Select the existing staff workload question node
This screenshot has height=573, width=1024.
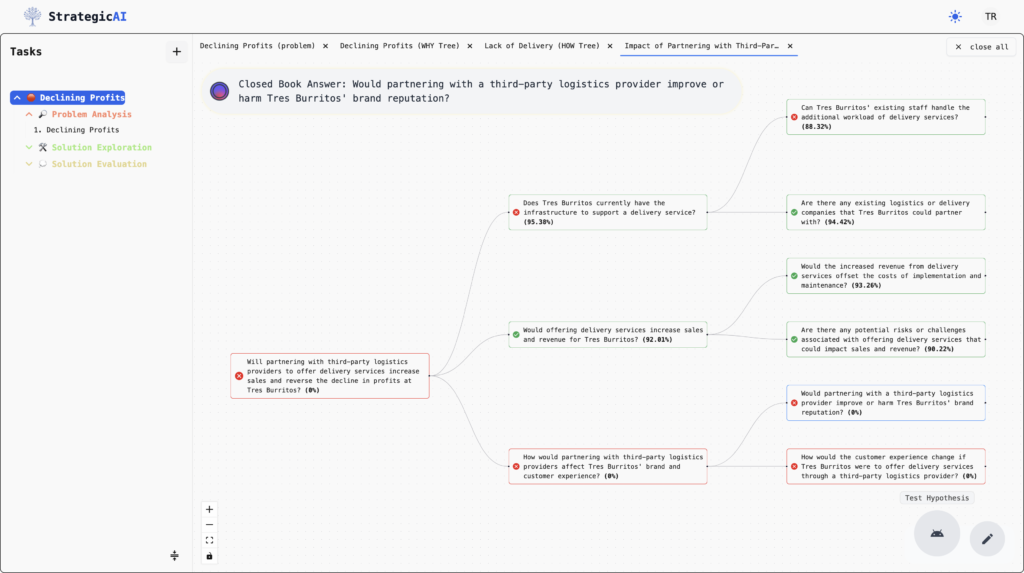pyautogui.click(x=885, y=116)
